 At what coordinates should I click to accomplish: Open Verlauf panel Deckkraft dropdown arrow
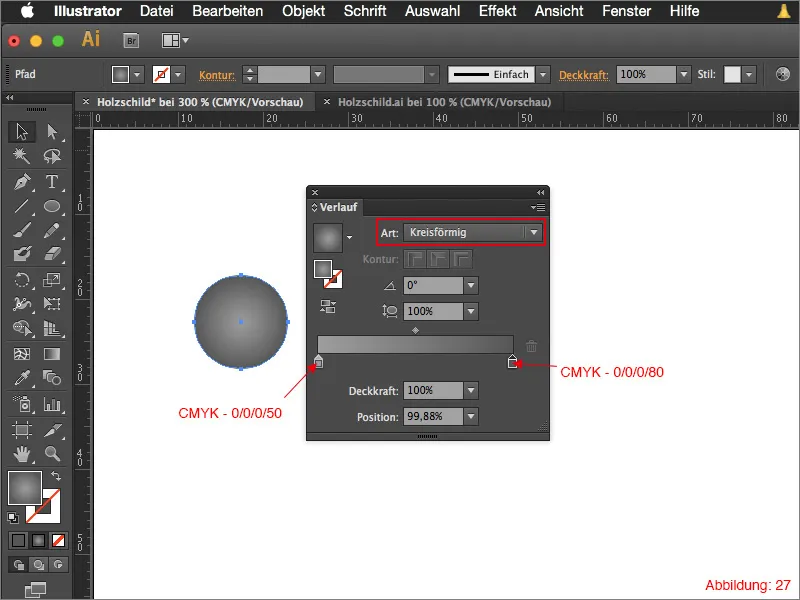tap(471, 391)
